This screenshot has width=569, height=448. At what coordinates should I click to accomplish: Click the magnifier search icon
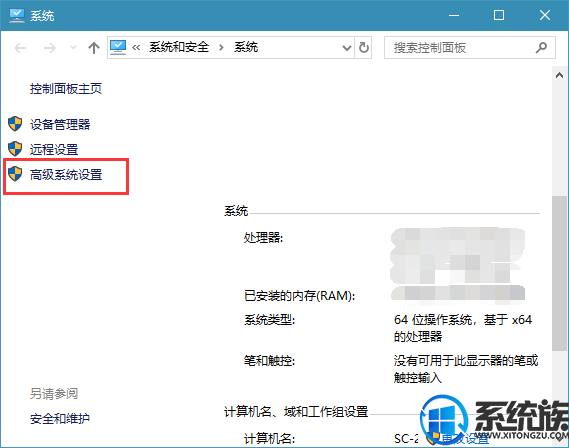click(541, 48)
